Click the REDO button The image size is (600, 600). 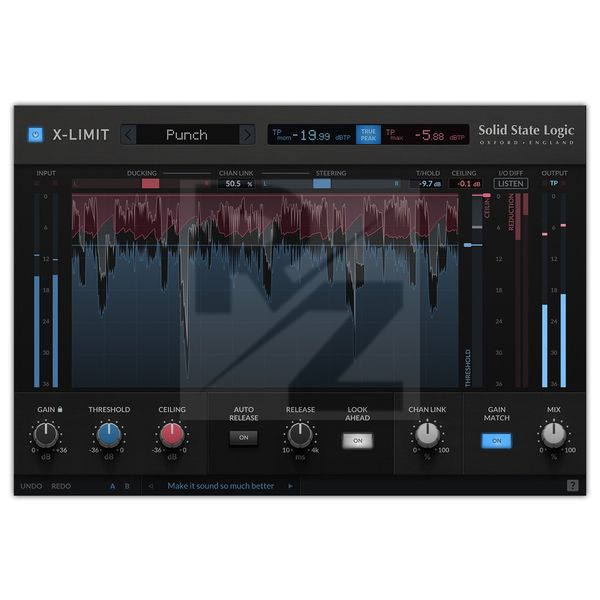point(61,486)
